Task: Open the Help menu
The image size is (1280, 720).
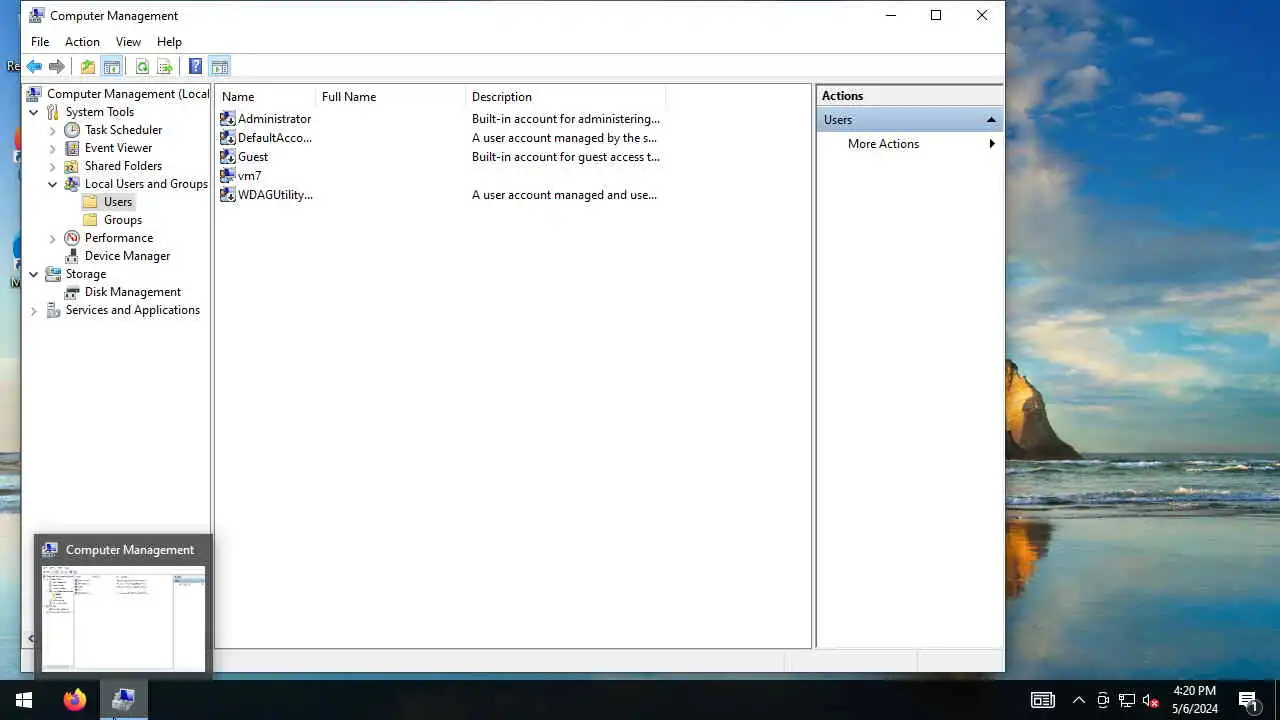Action: 169,42
